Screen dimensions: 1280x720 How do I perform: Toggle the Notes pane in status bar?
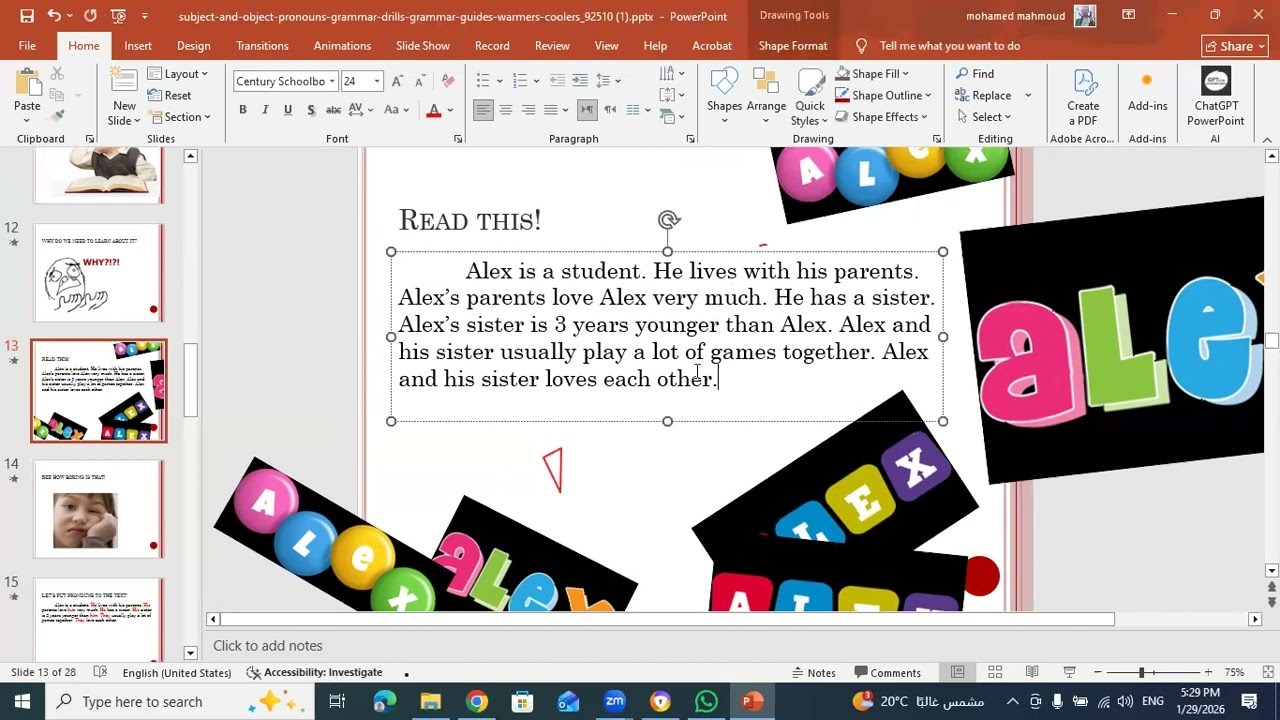click(x=813, y=673)
